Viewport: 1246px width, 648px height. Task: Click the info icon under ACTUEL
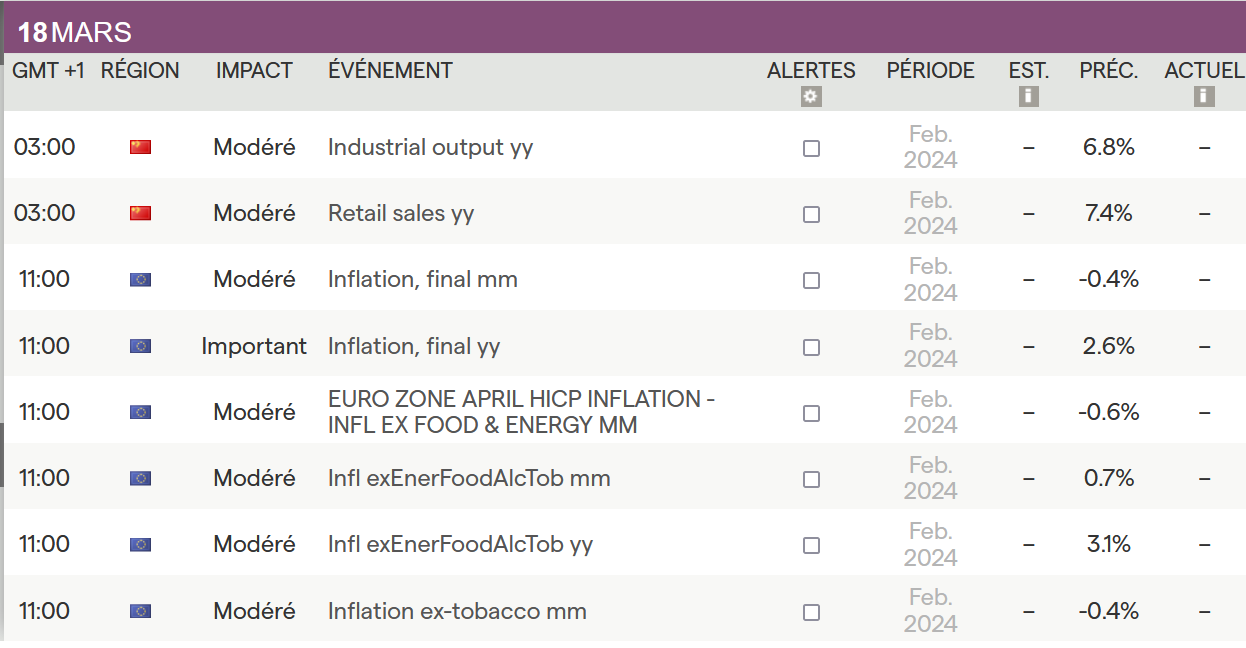click(1204, 97)
